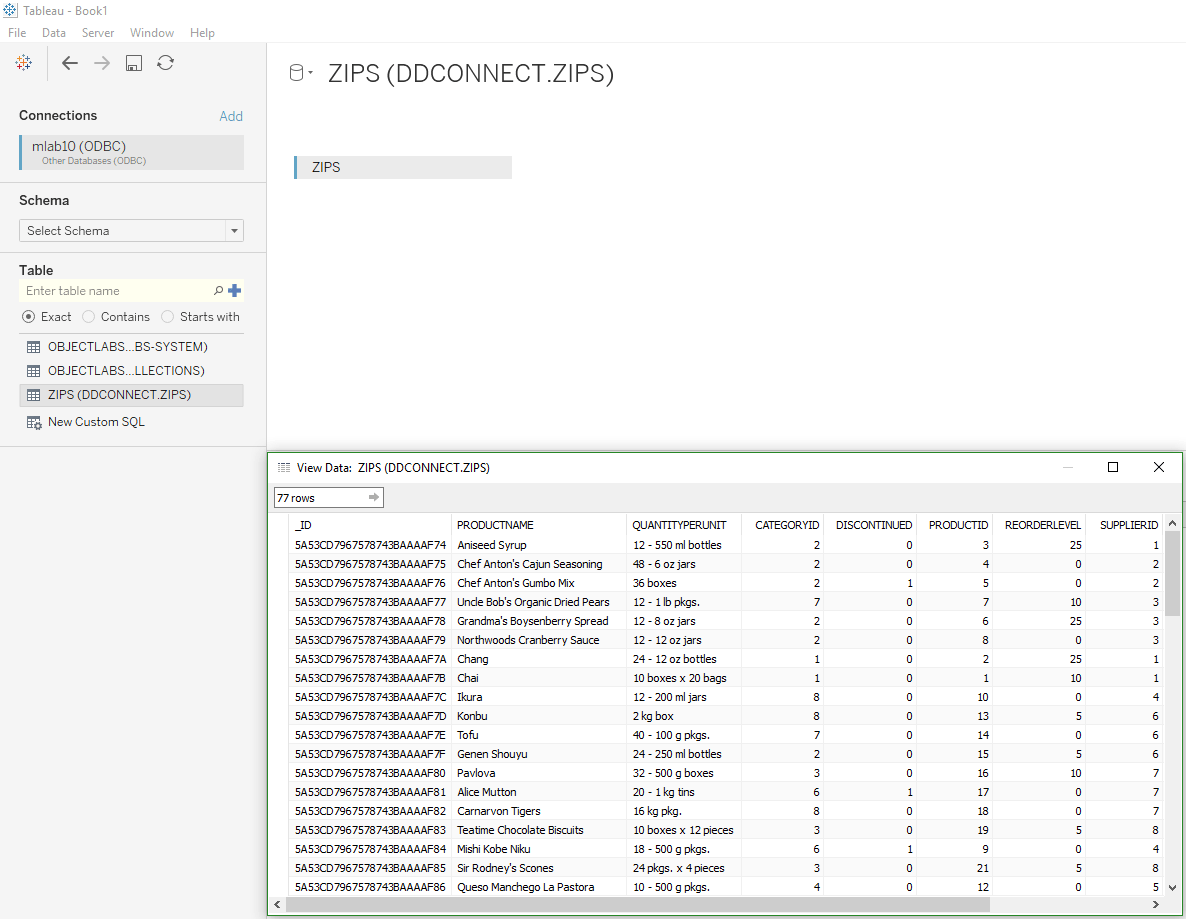Click the data source title ZIPS (DDCONNECT.ZIPS)
1186x919 pixels.
pos(470,73)
